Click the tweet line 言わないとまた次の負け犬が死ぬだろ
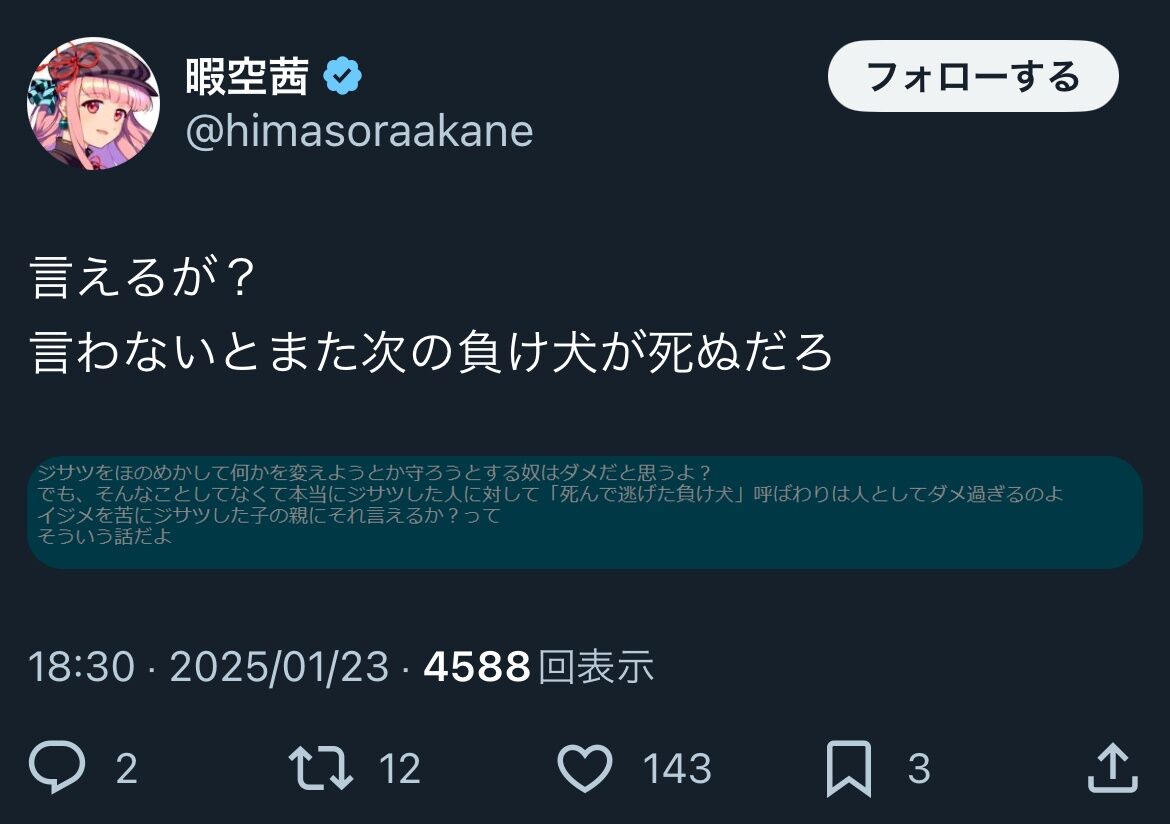The height and width of the screenshot is (824, 1170). pos(432,352)
